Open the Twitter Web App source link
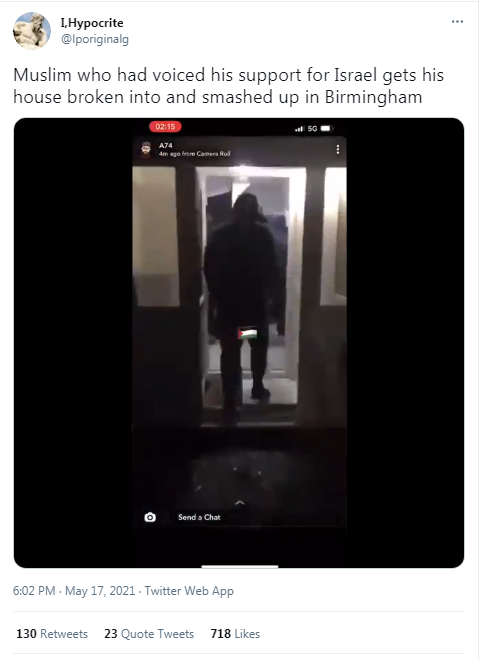This screenshot has width=480, height=660. tap(189, 591)
